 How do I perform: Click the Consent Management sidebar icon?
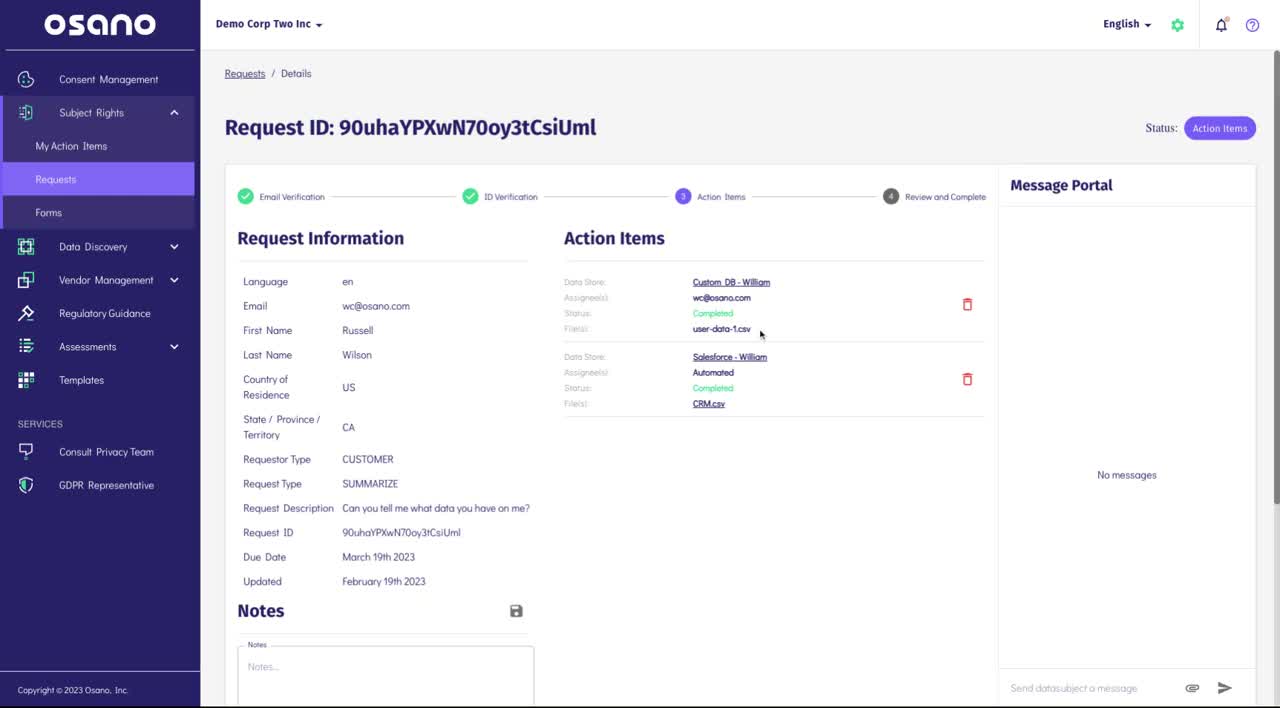(26, 79)
